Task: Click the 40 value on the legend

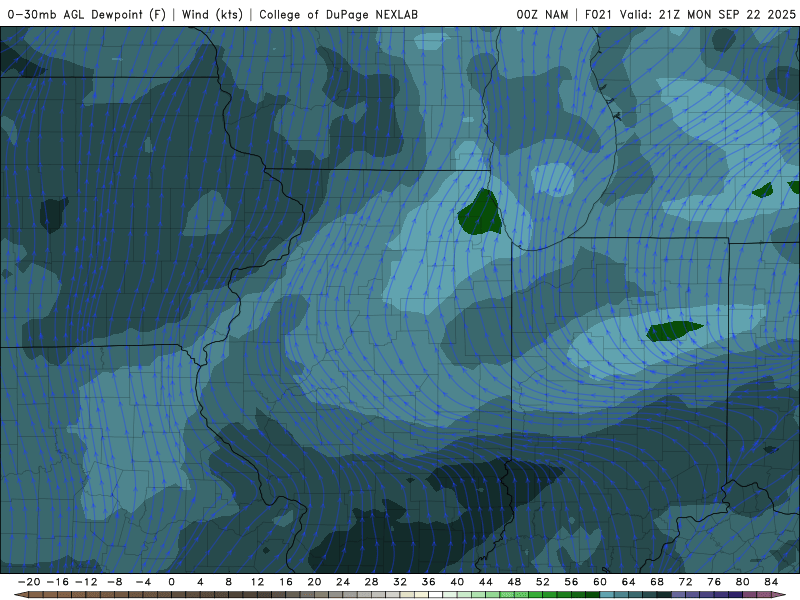Action: [457, 582]
